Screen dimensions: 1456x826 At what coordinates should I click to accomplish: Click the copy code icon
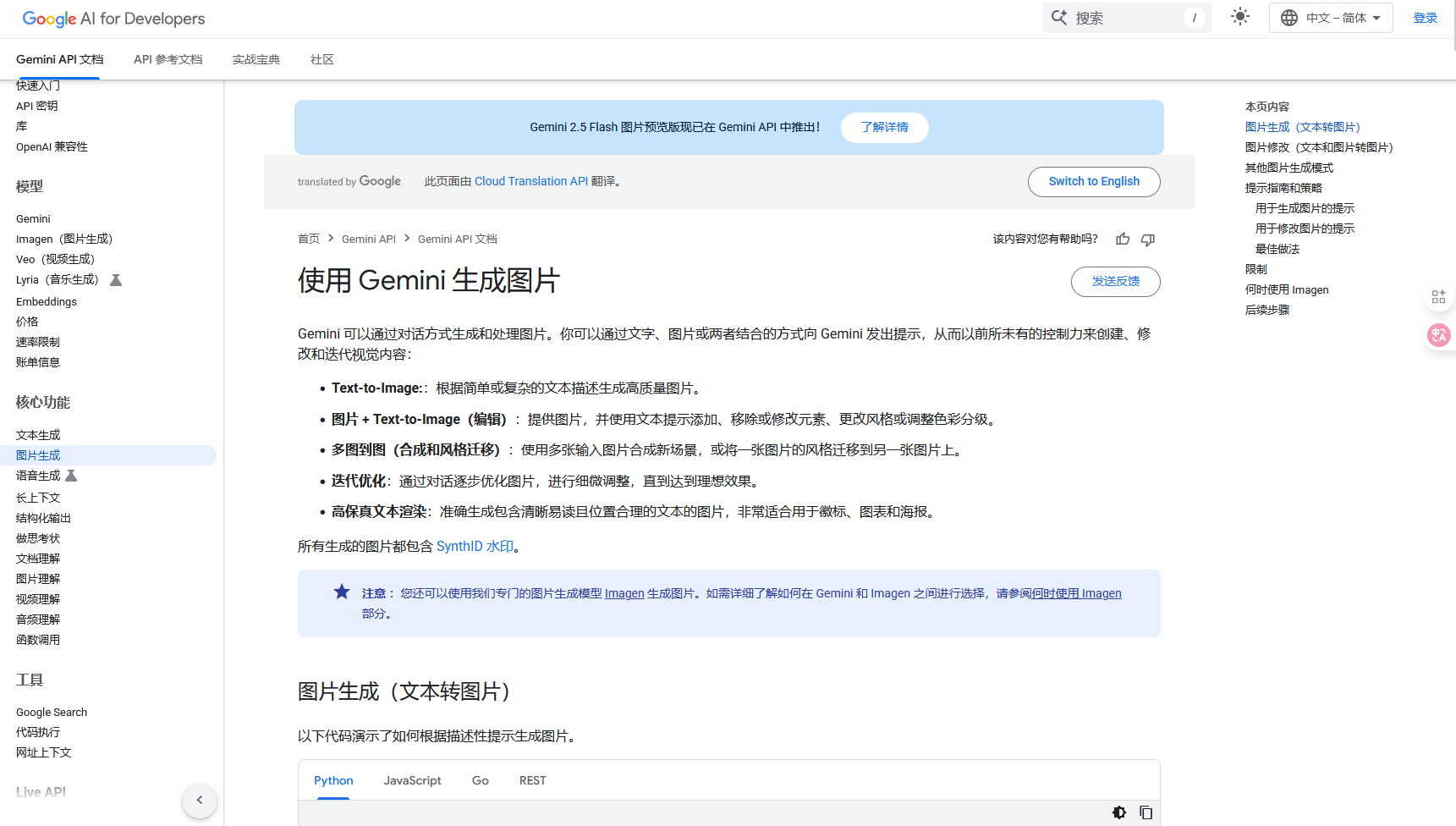(x=1146, y=812)
